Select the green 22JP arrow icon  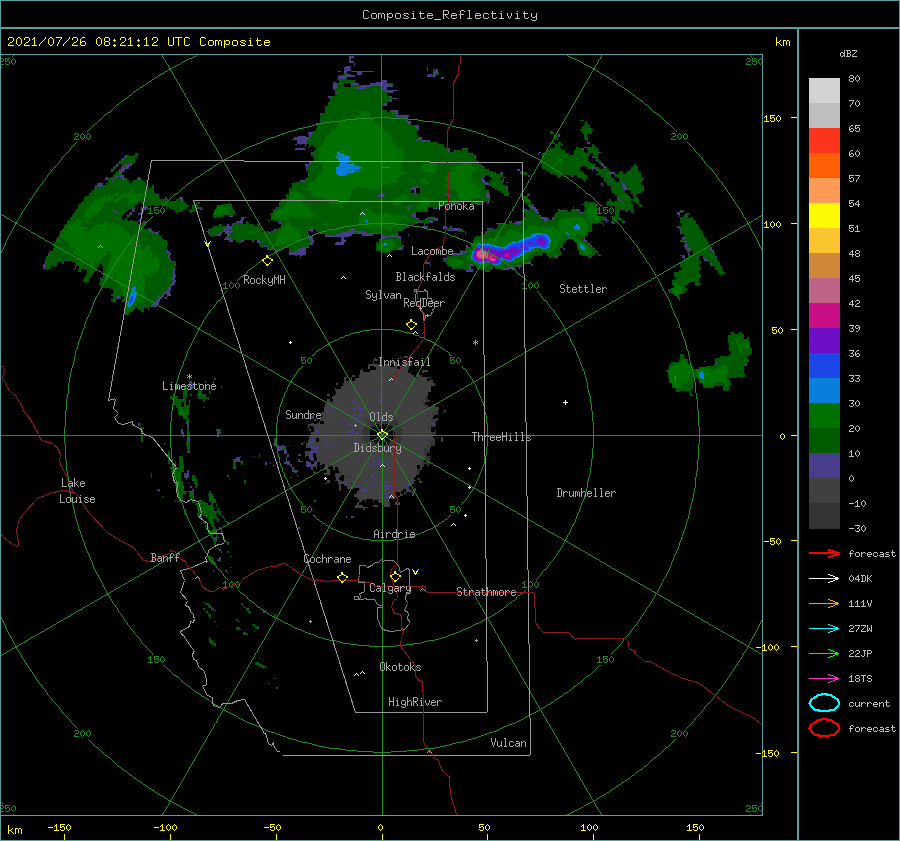tap(824, 653)
